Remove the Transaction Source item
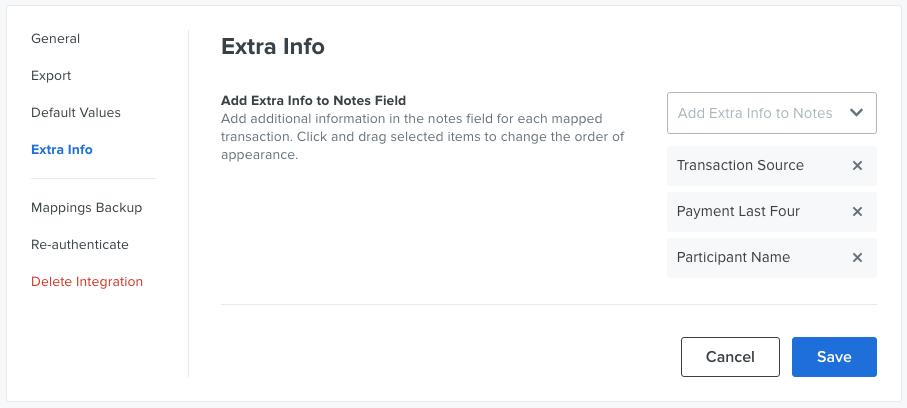Image resolution: width=907 pixels, height=408 pixels. [857, 166]
